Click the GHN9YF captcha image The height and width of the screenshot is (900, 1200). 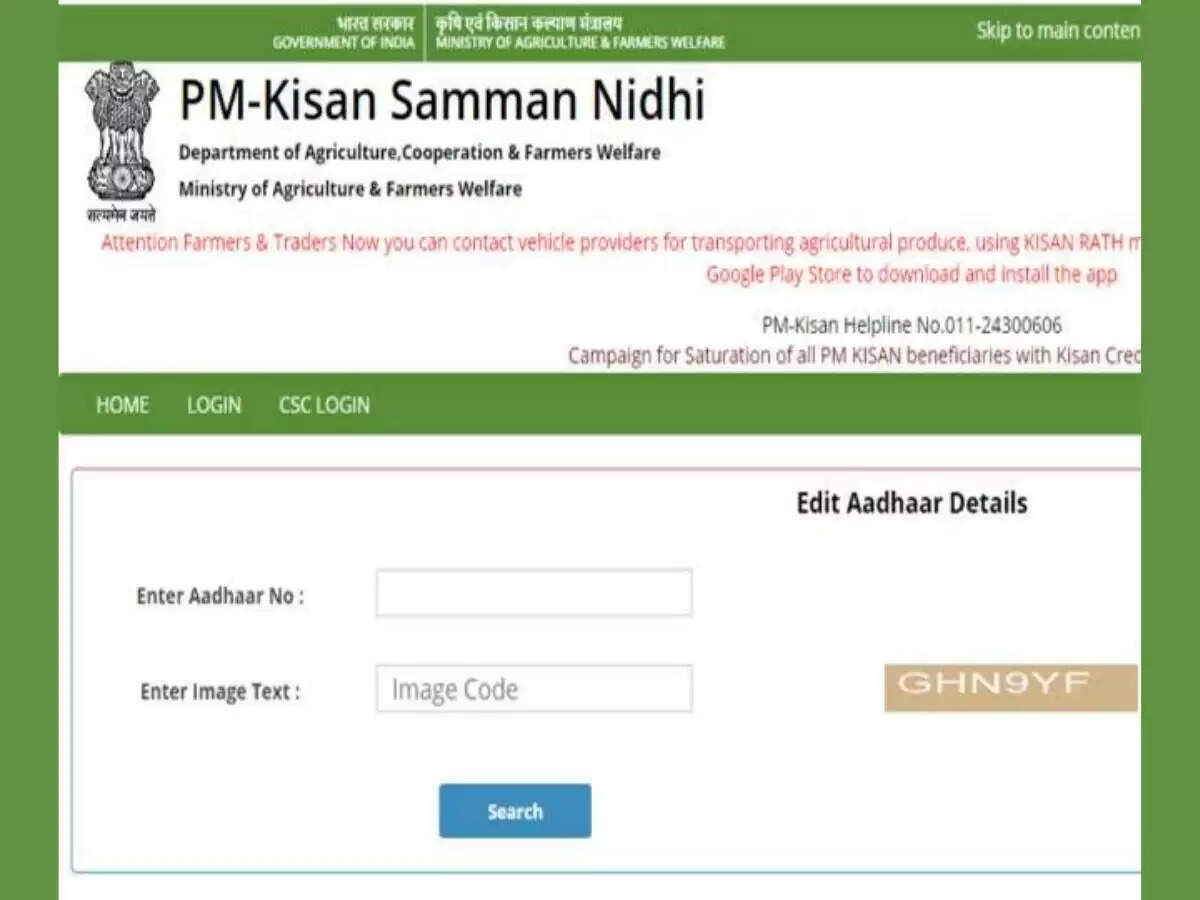pos(1011,688)
